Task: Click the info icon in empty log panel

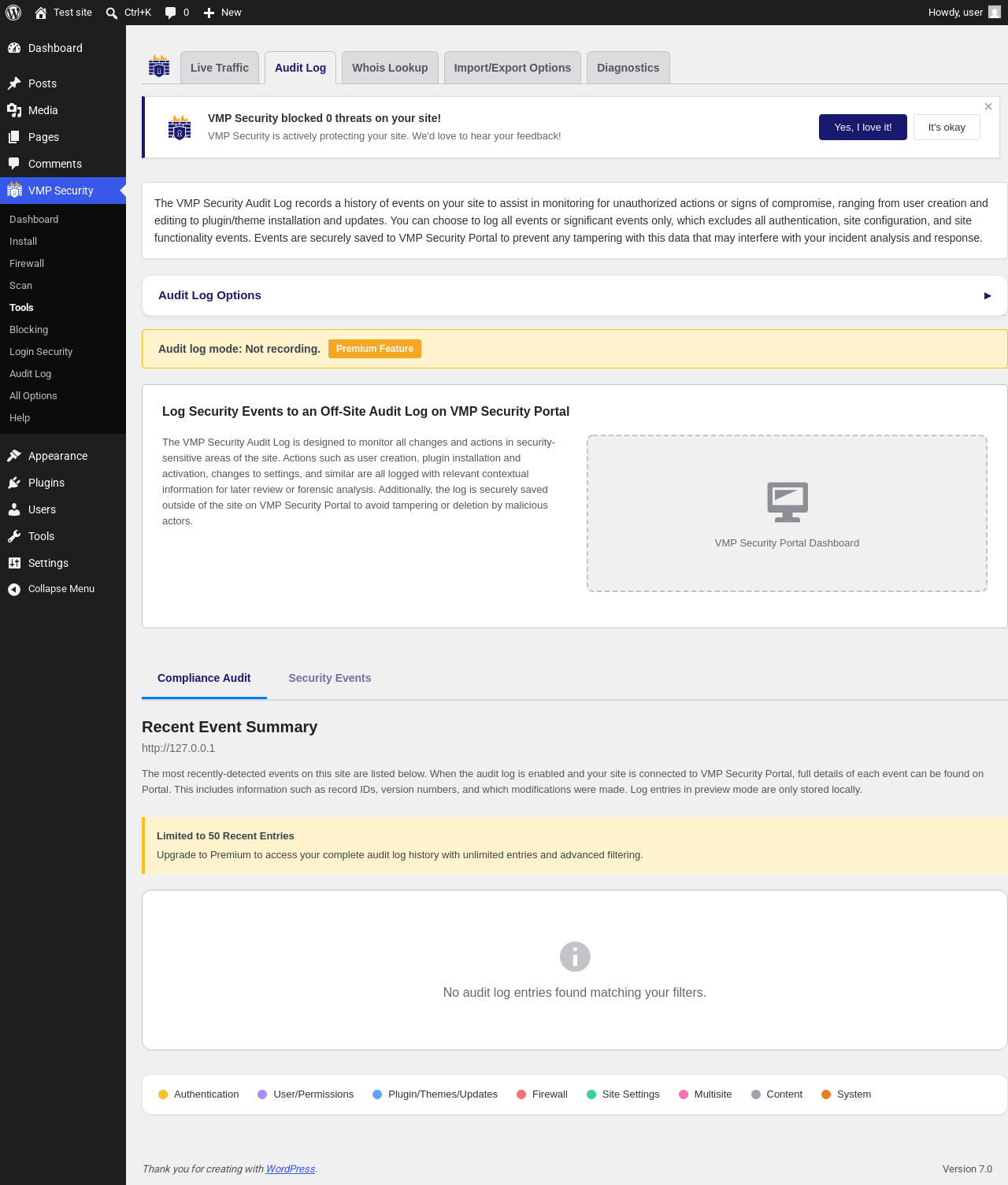Action: click(575, 957)
